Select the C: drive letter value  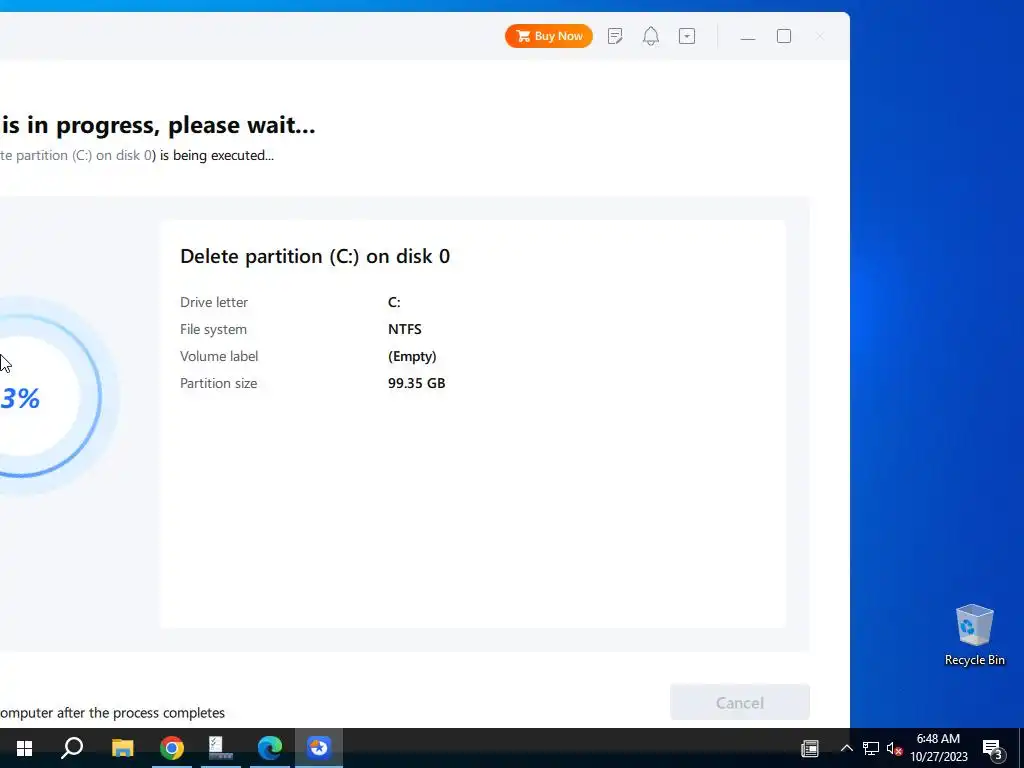[394, 302]
